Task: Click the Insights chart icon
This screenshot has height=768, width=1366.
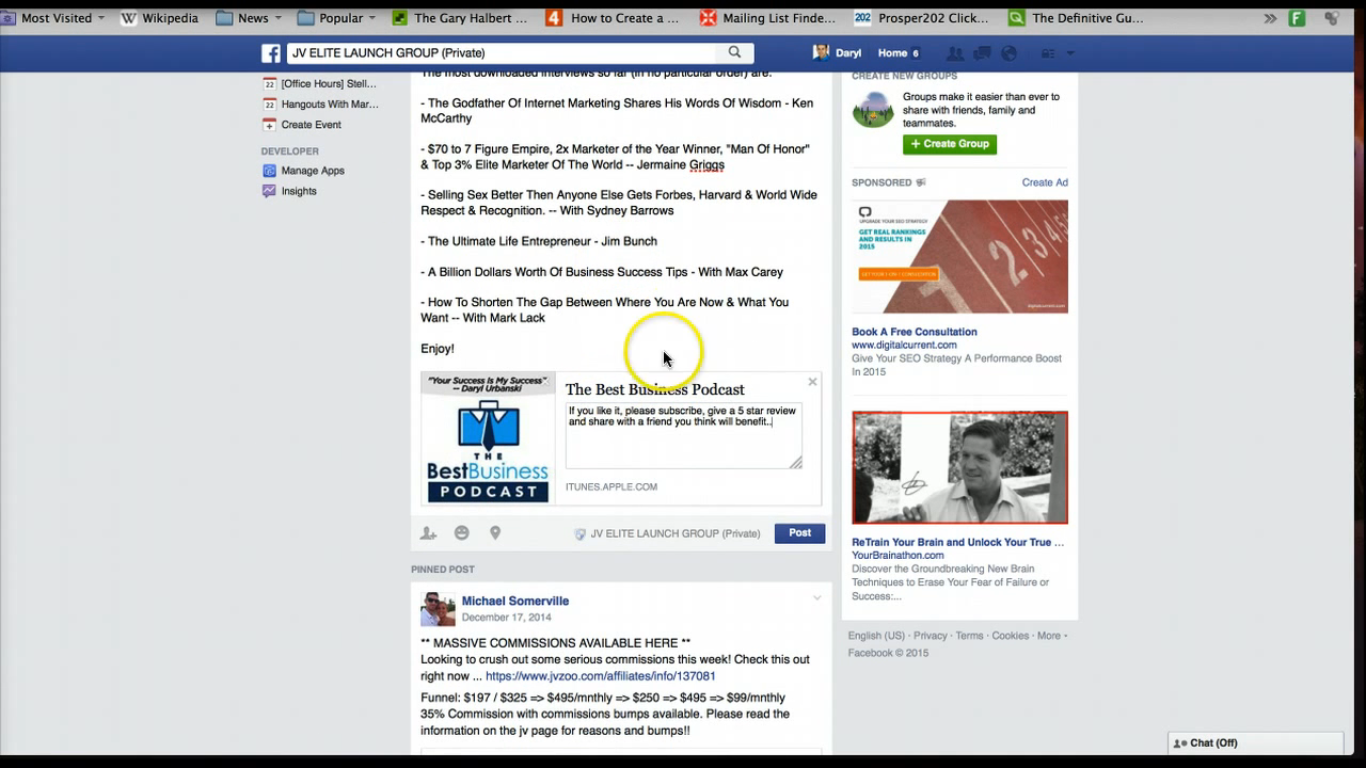Action: [x=269, y=191]
